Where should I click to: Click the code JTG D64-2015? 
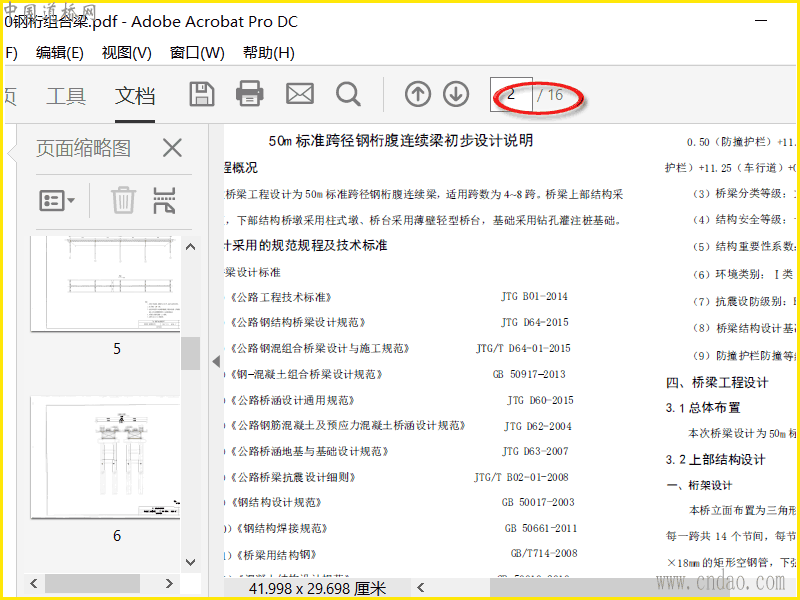click(535, 322)
